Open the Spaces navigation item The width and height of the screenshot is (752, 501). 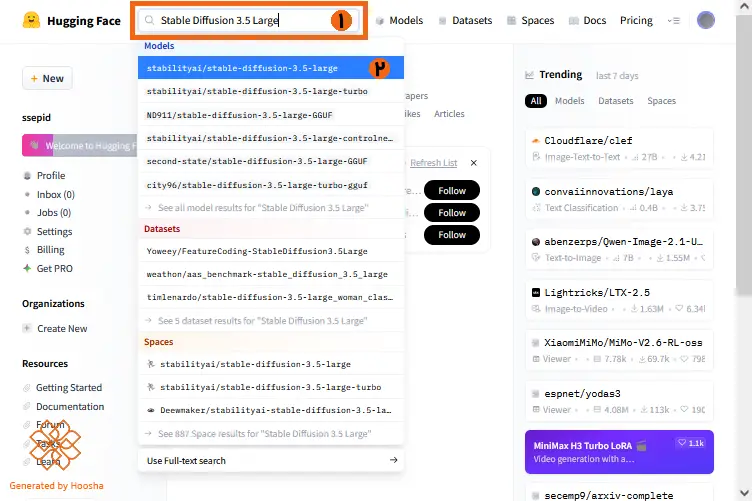point(530,21)
